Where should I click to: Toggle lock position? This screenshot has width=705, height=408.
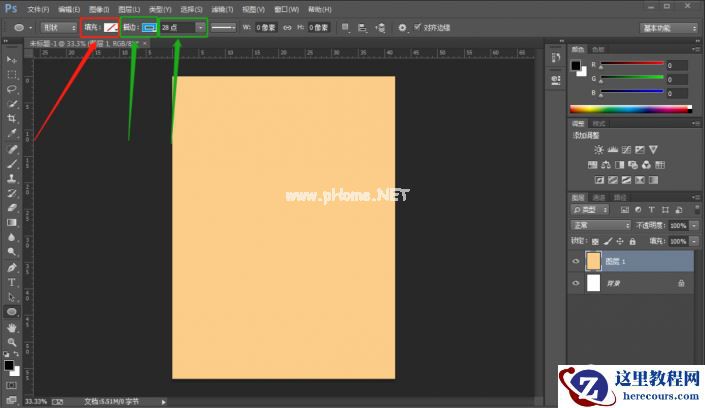tap(620, 242)
